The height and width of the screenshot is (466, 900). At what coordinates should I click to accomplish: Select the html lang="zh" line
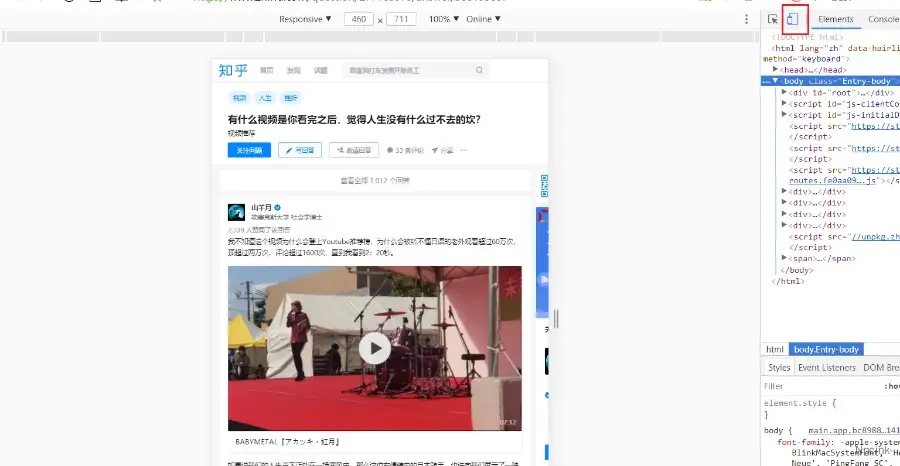tap(835, 48)
